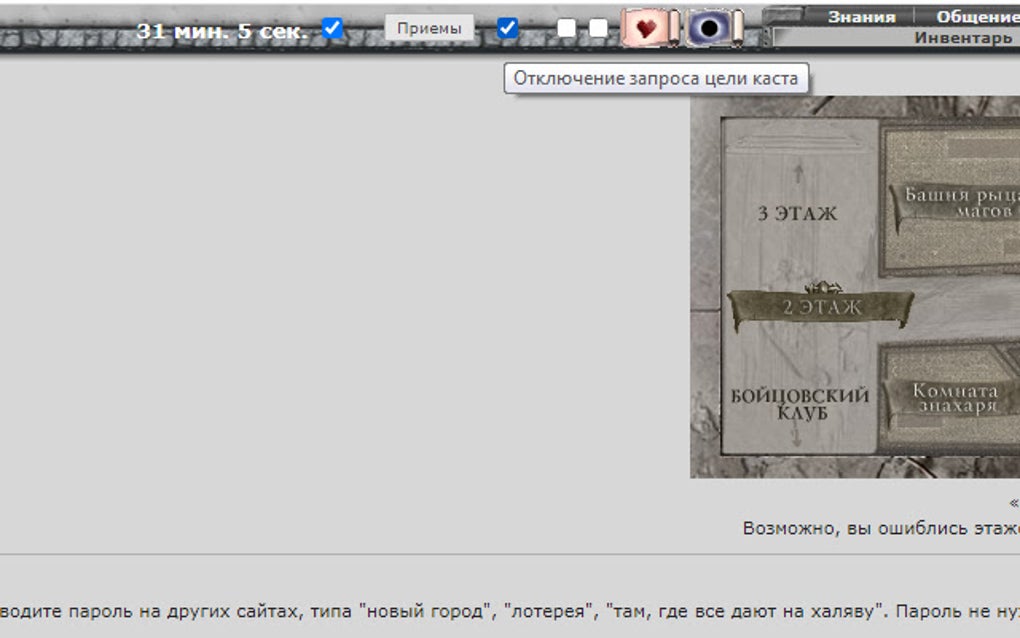Click the cast target tooltip box
This screenshot has width=1020, height=638.
point(656,77)
